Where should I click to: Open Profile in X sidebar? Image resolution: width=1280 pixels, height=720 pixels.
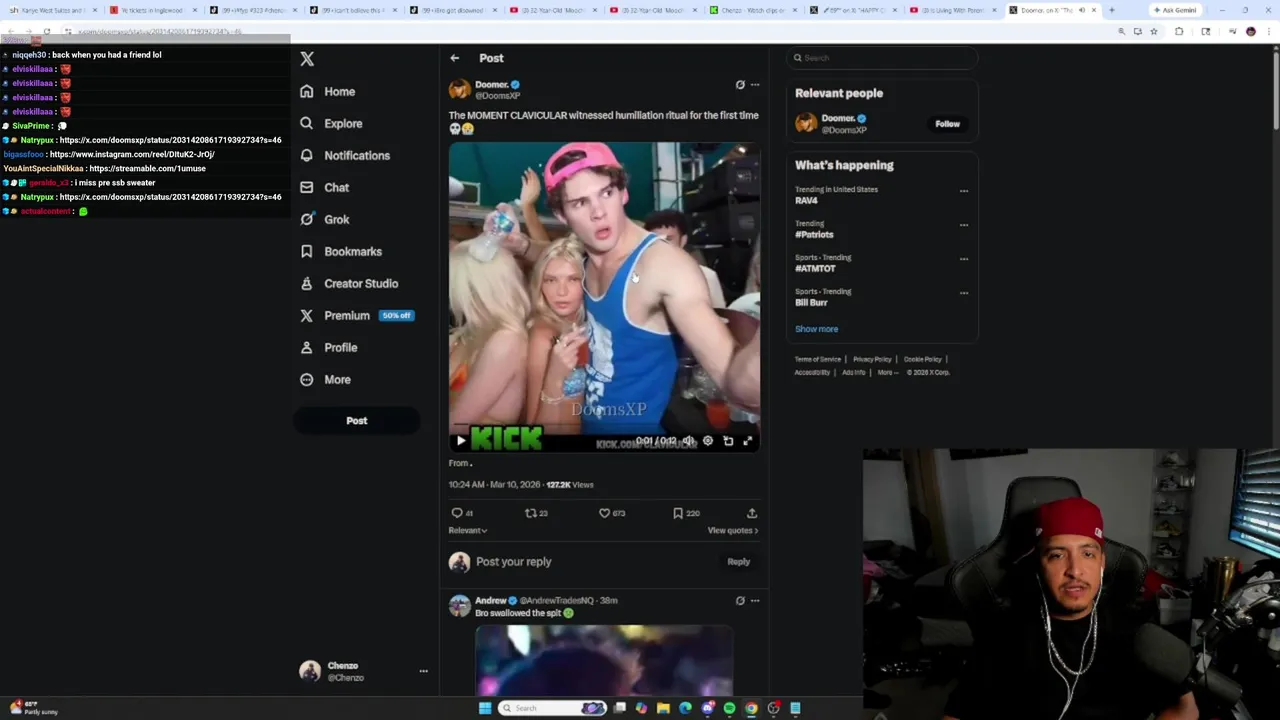tap(329, 347)
